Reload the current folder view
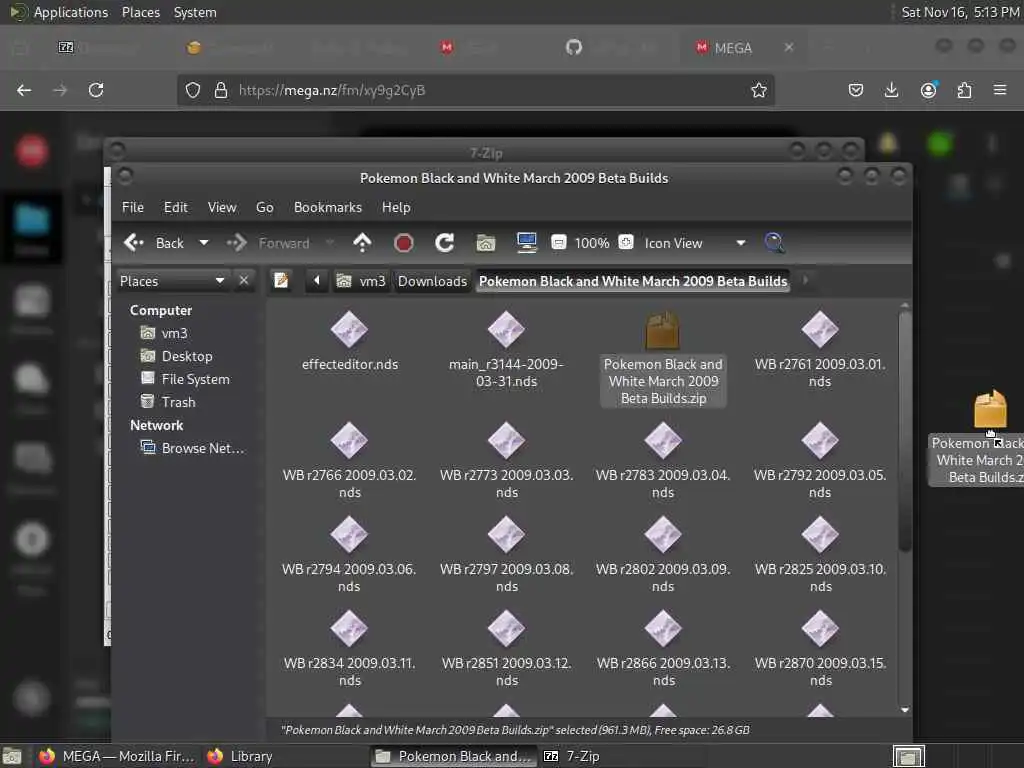This screenshot has width=1024, height=768. pyautogui.click(x=445, y=243)
